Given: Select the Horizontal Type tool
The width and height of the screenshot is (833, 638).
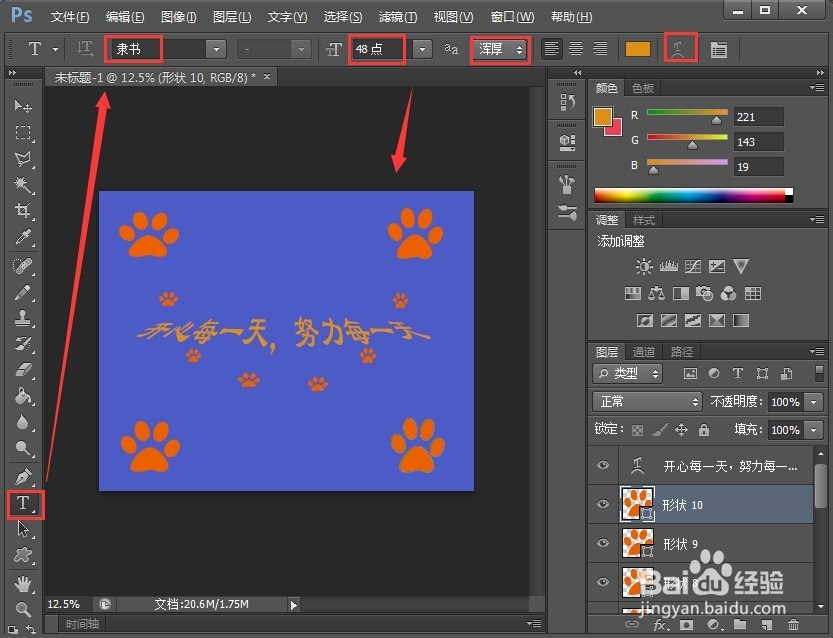Looking at the screenshot, I should pos(22,504).
